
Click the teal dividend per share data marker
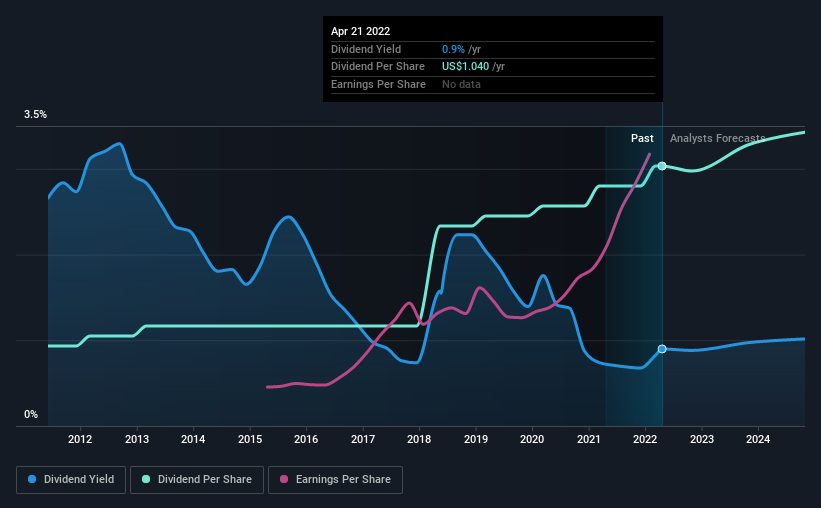tap(662, 166)
